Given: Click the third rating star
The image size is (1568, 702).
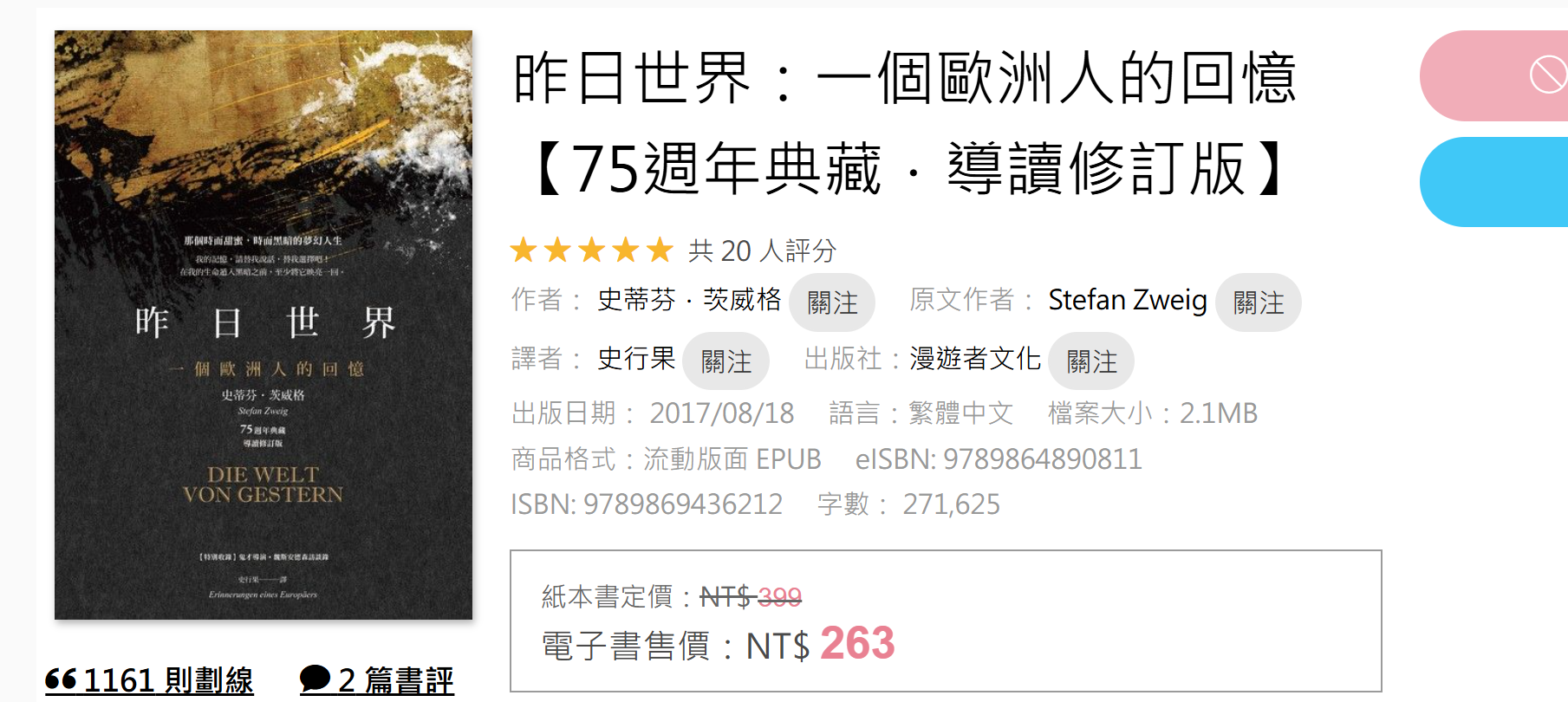Looking at the screenshot, I should 592,250.
